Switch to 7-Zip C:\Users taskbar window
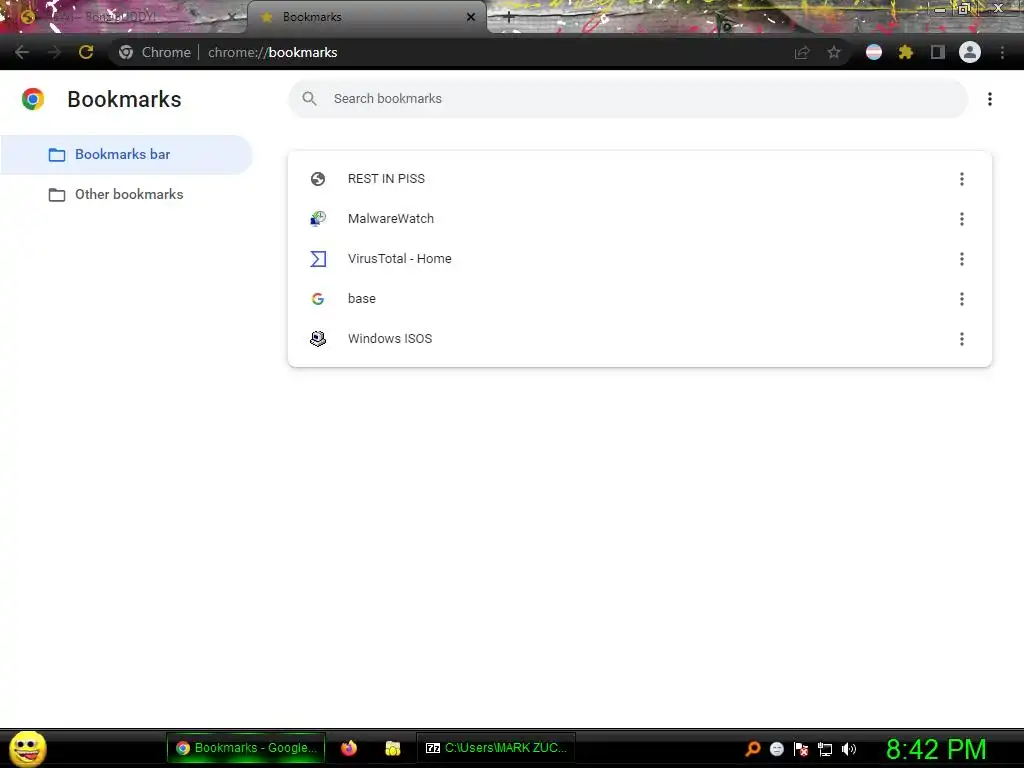1024x768 pixels. pos(496,748)
